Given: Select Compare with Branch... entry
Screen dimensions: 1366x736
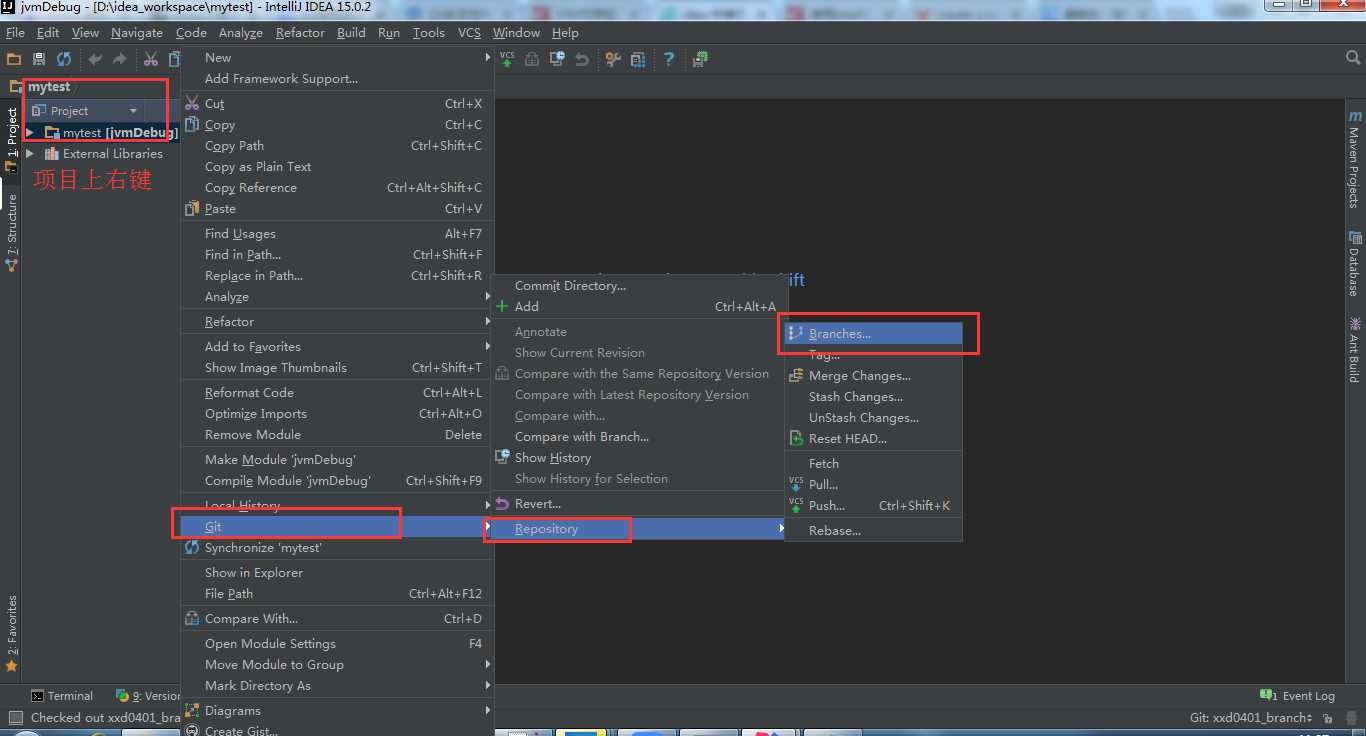Looking at the screenshot, I should [x=639, y=437].
